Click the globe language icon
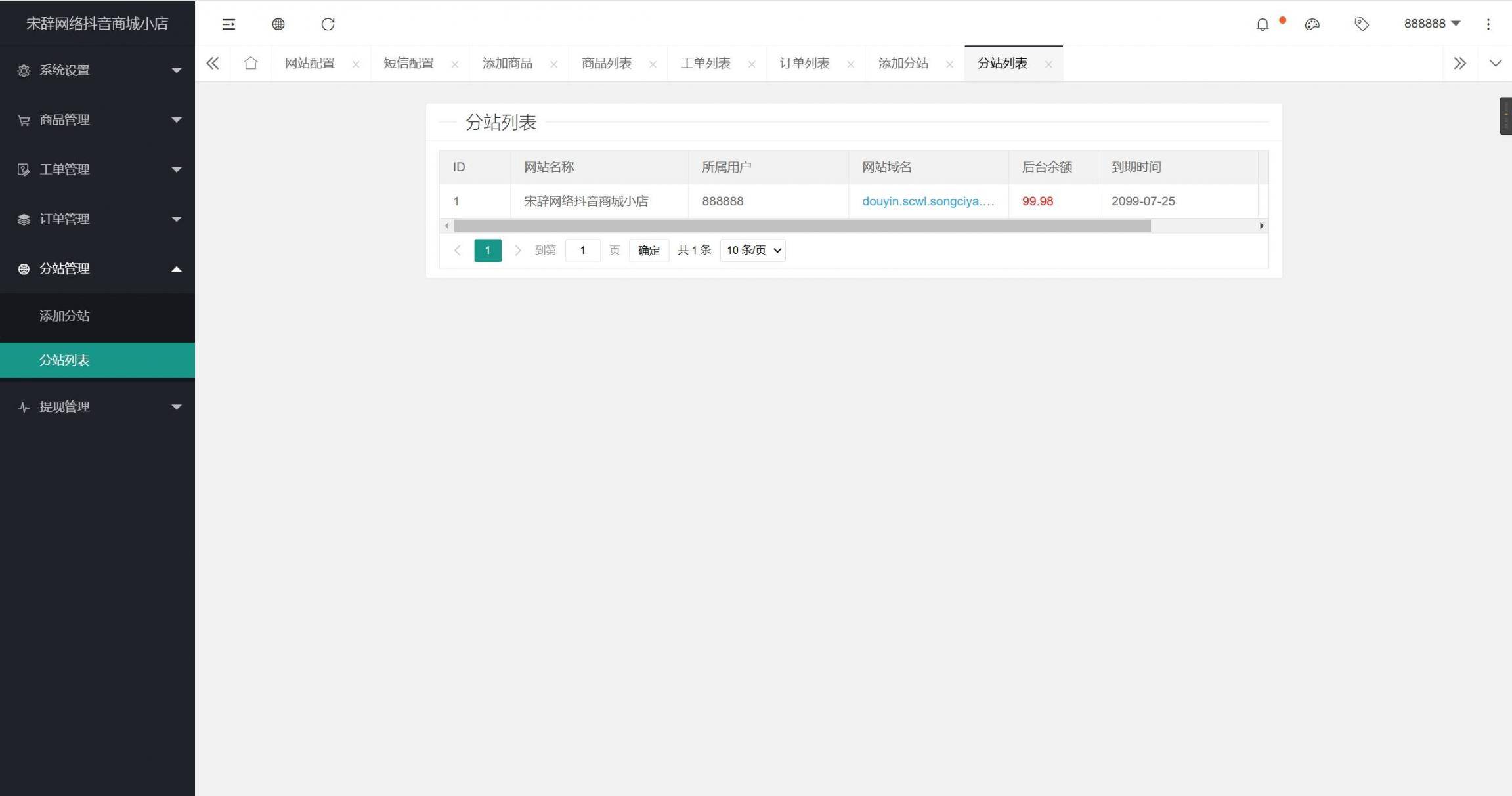 [x=278, y=24]
